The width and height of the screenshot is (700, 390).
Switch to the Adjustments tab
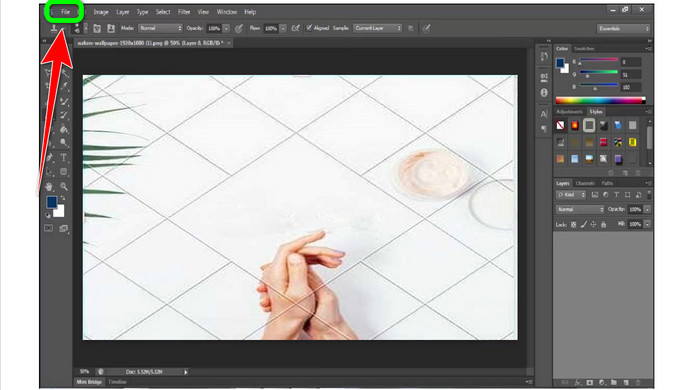[x=570, y=112]
